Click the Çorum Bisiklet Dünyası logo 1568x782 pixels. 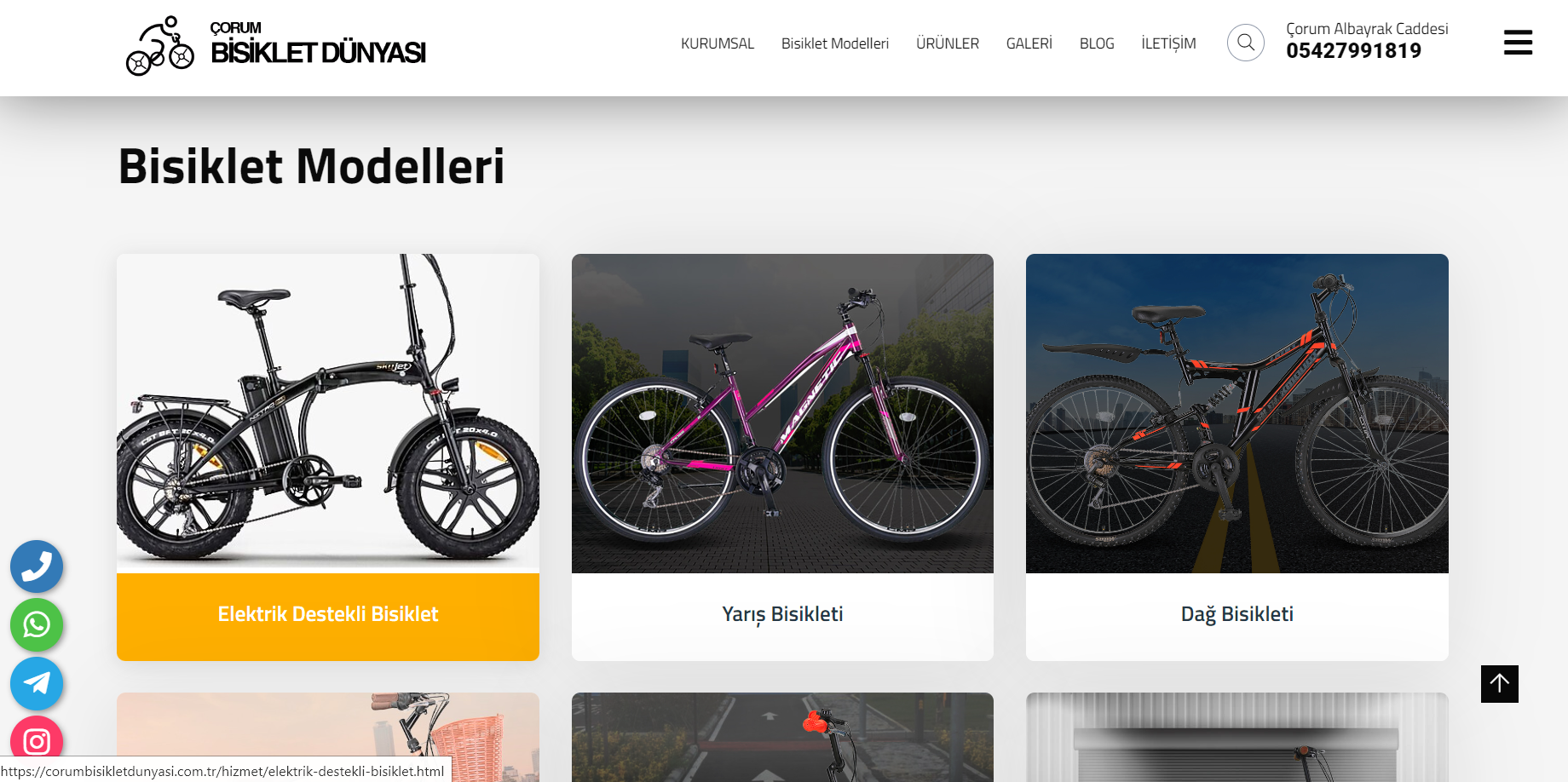pos(276,46)
